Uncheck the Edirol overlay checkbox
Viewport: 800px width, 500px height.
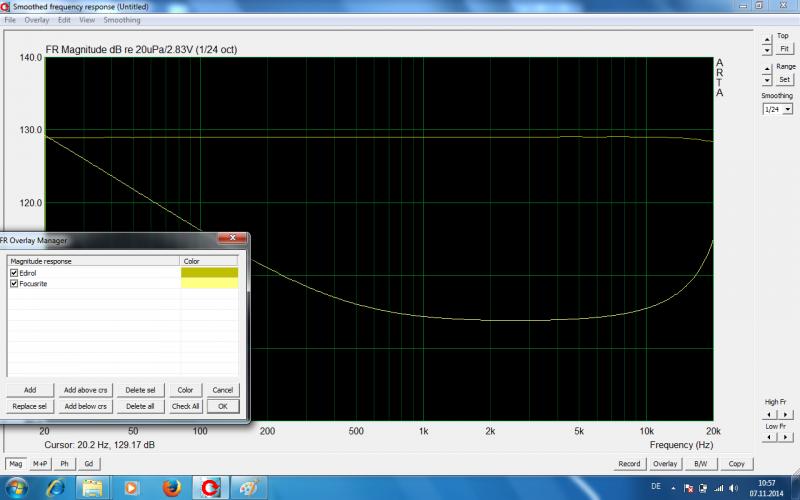click(14, 272)
